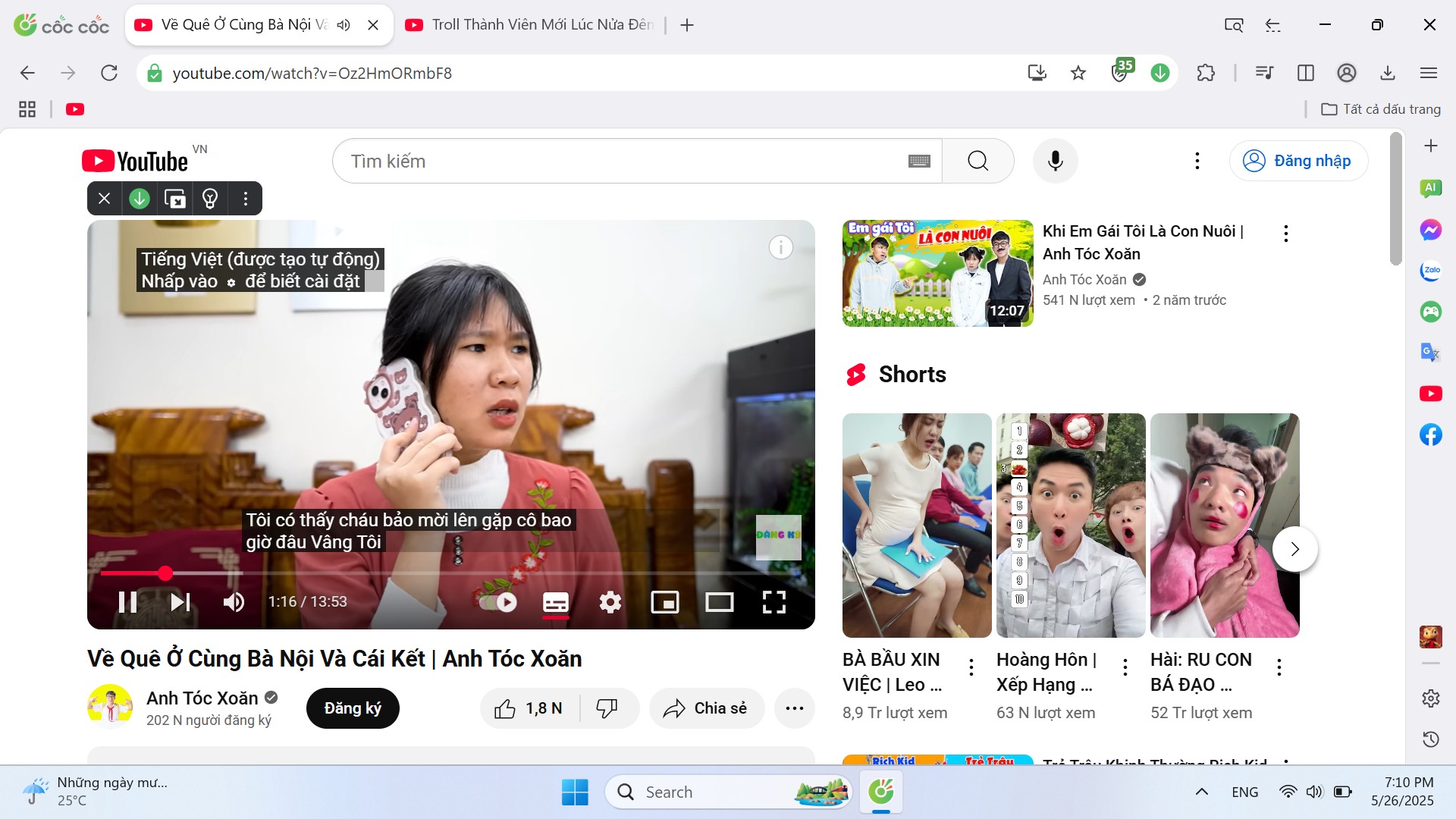Viewport: 1456px width, 819px height.
Task: Click voice search microphone
Action: 1055,161
